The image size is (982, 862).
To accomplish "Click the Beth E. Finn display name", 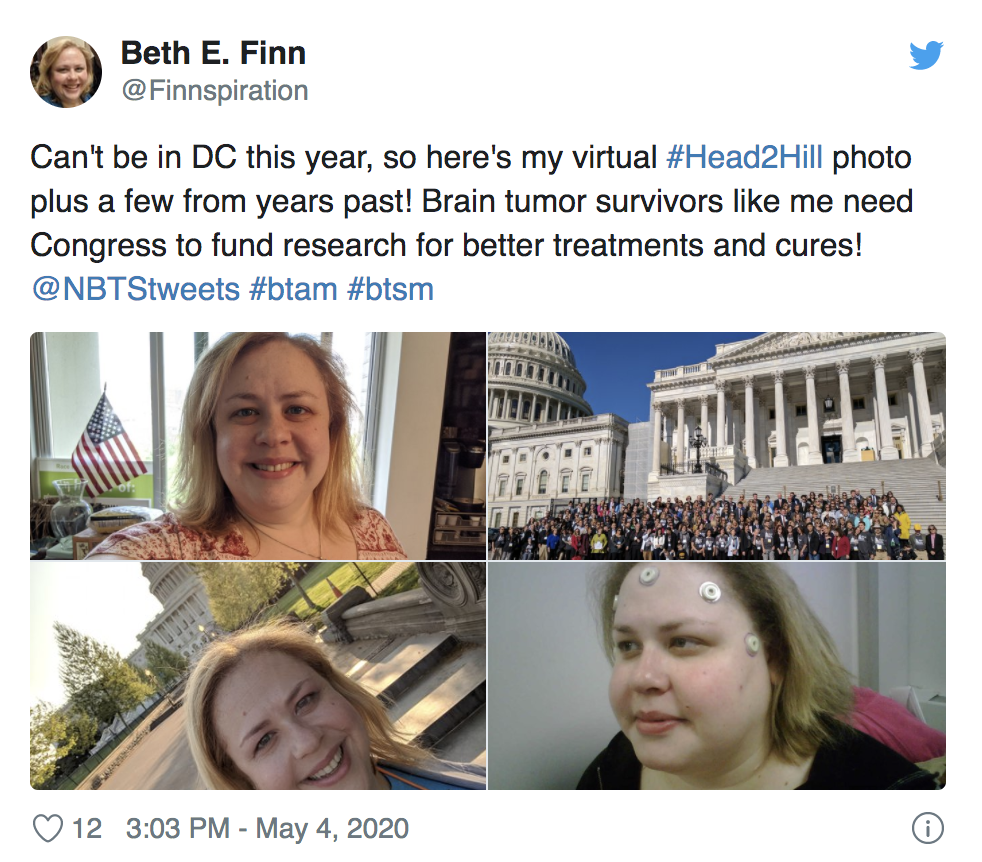I will [x=213, y=53].
